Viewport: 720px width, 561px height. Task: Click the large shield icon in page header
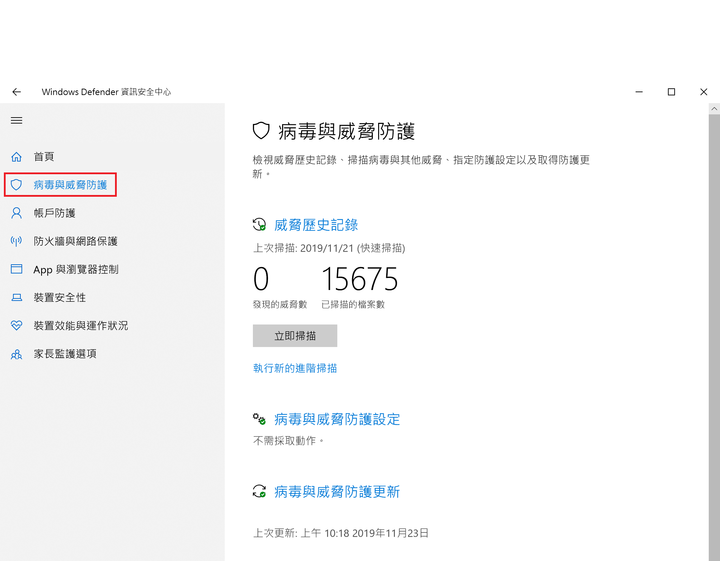coord(261,131)
